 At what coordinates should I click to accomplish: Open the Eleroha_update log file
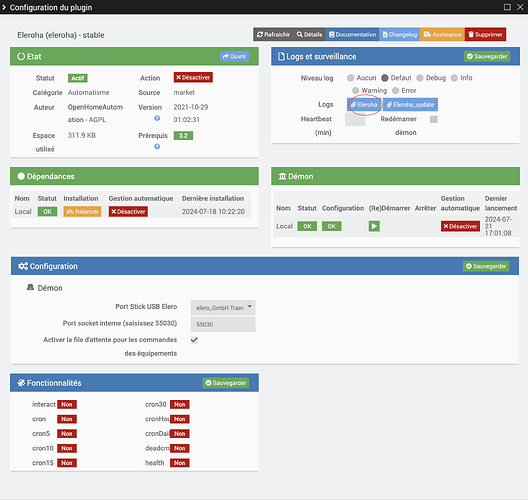coord(410,105)
